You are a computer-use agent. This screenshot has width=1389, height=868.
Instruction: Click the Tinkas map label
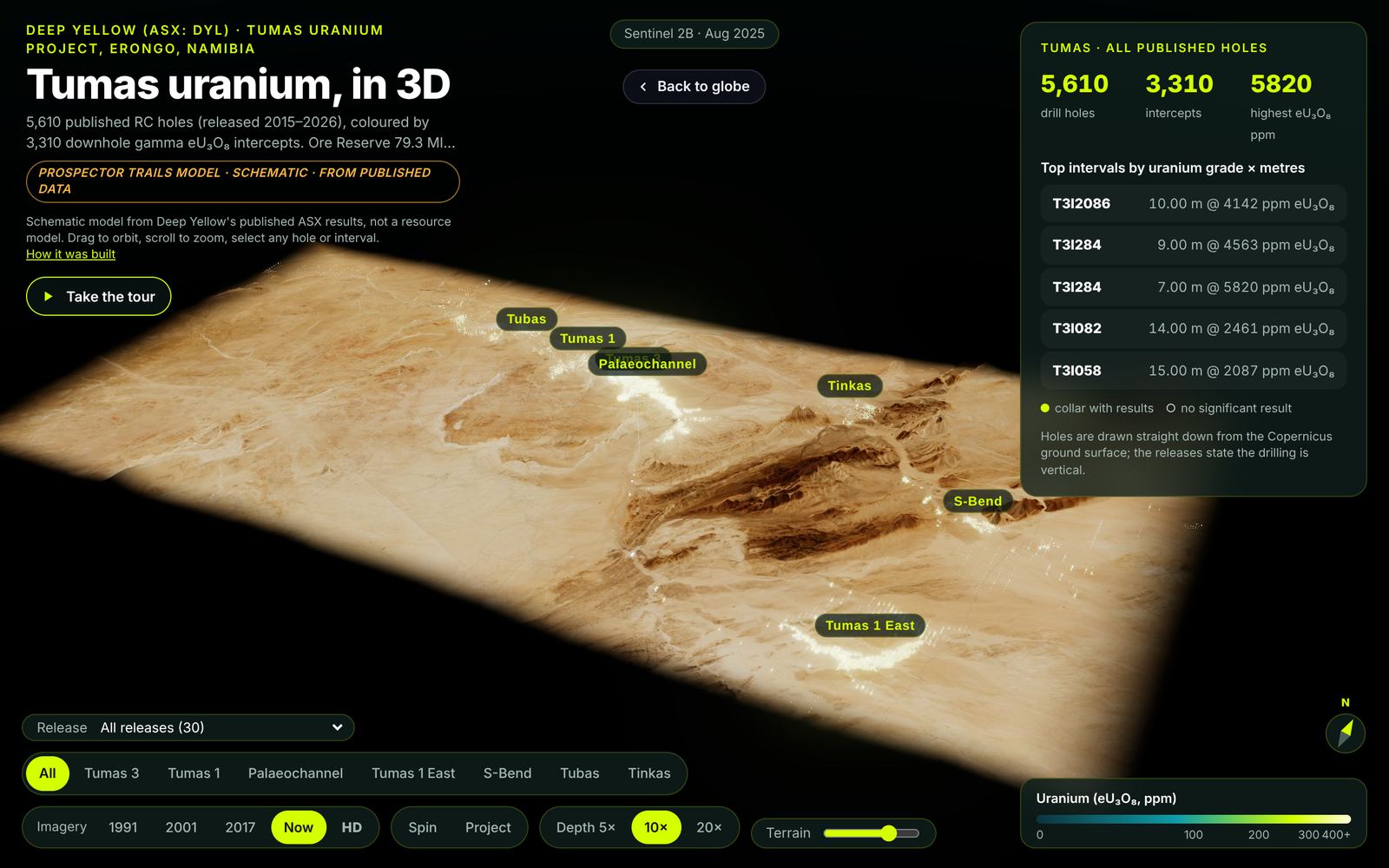point(849,385)
